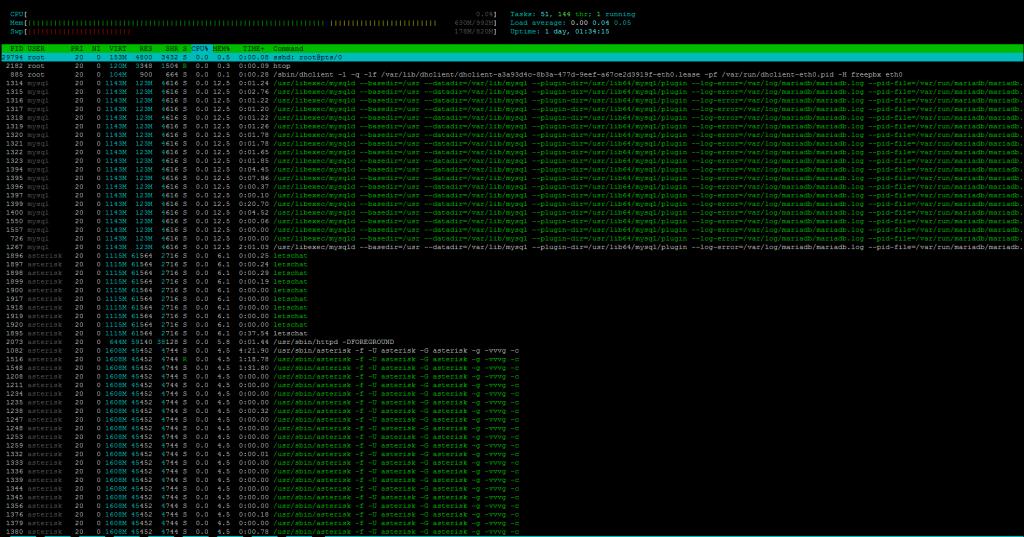The width and height of the screenshot is (1024, 537).
Task: Select mysqld thread row with PID 1314
Action: pos(512,83)
